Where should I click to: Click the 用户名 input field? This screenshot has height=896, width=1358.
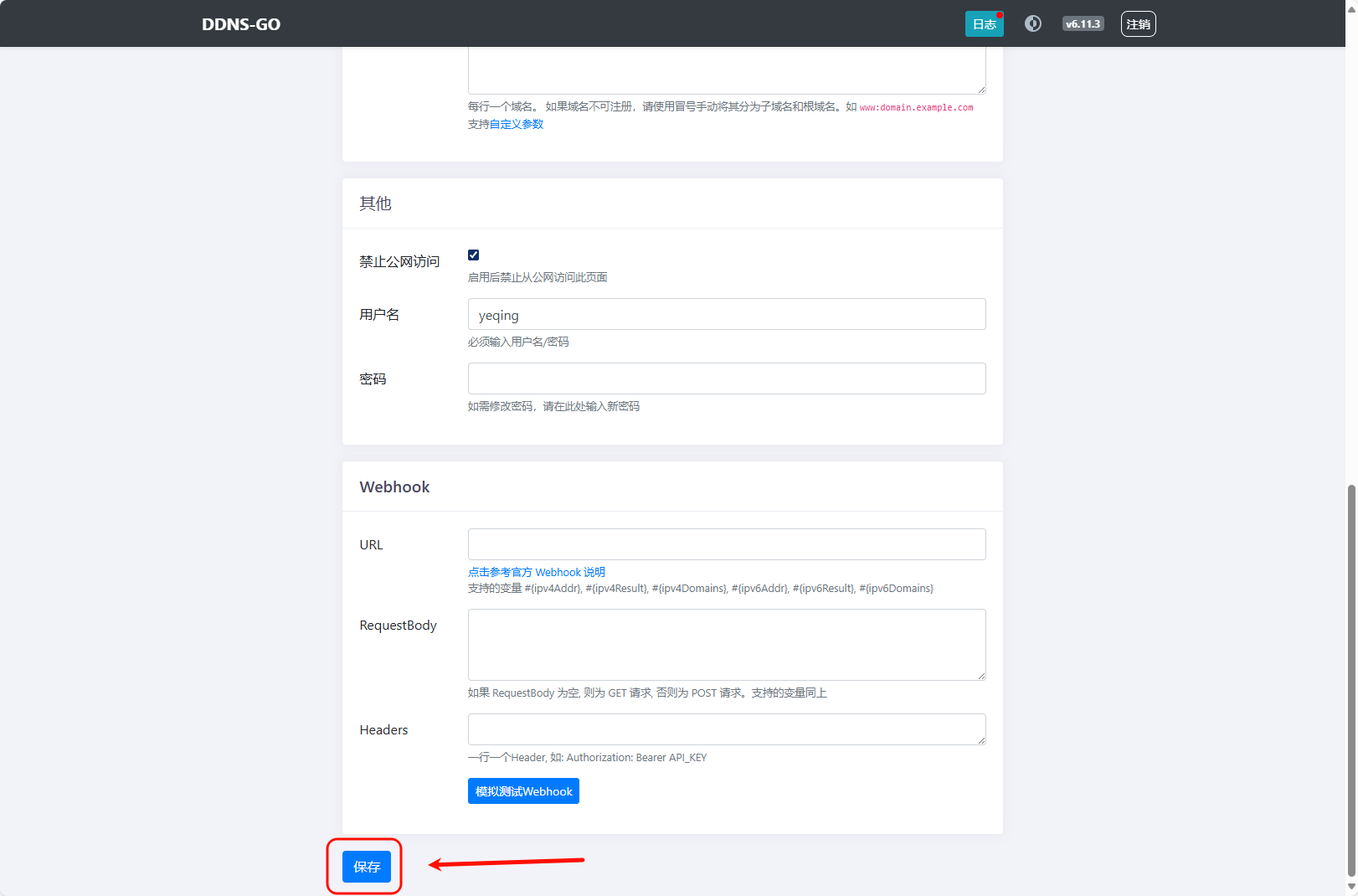[726, 315]
